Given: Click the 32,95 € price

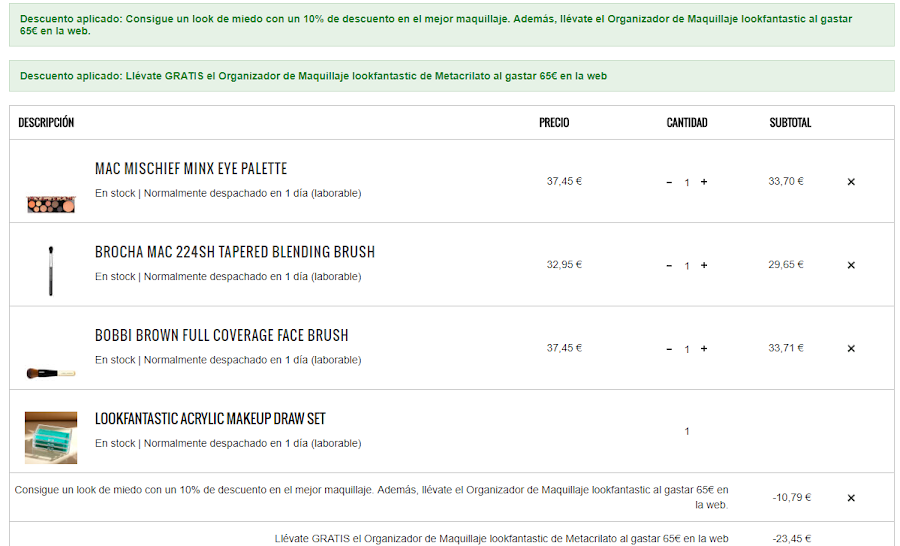Looking at the screenshot, I should coord(564,265).
